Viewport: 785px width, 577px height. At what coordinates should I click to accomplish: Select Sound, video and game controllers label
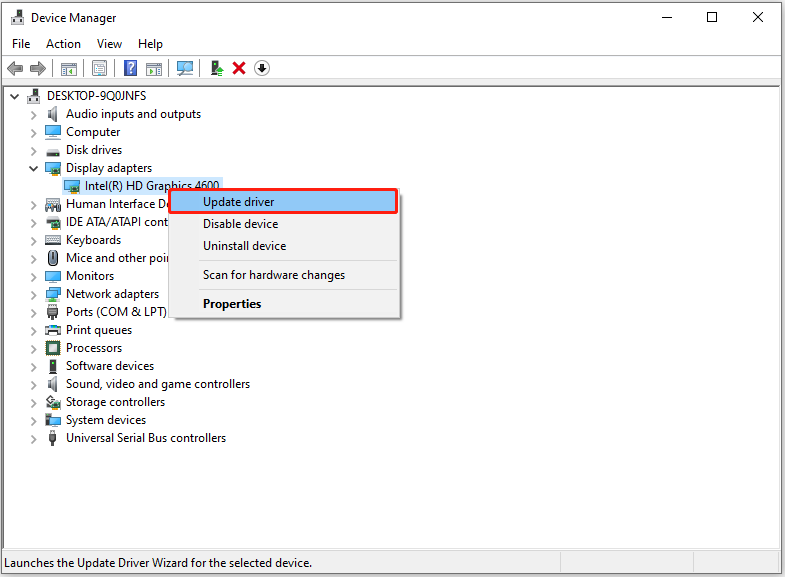pyautogui.click(x=158, y=384)
